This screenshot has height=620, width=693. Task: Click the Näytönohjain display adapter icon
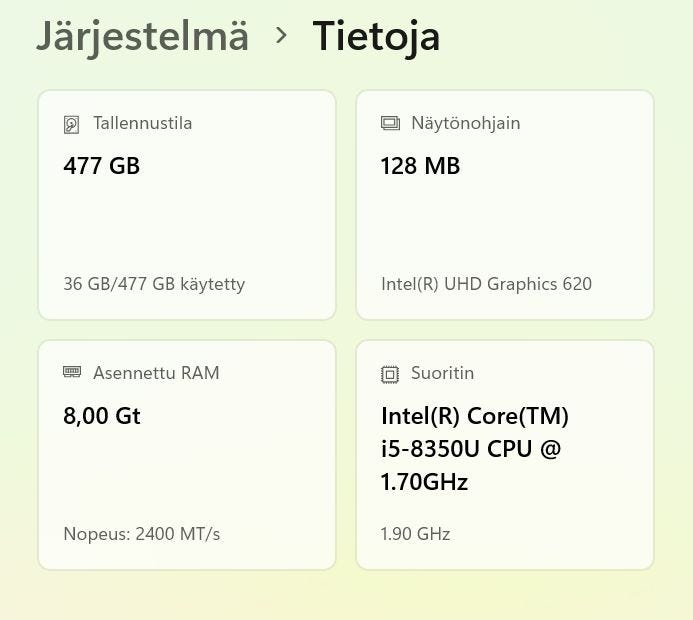(x=390, y=124)
